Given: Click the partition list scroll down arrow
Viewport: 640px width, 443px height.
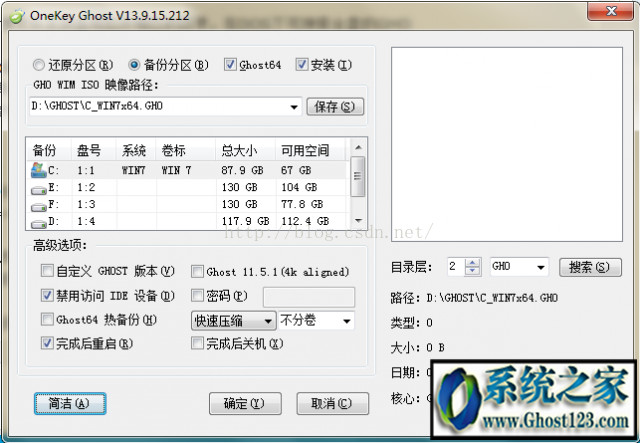Looking at the screenshot, I should pyautogui.click(x=358, y=220).
